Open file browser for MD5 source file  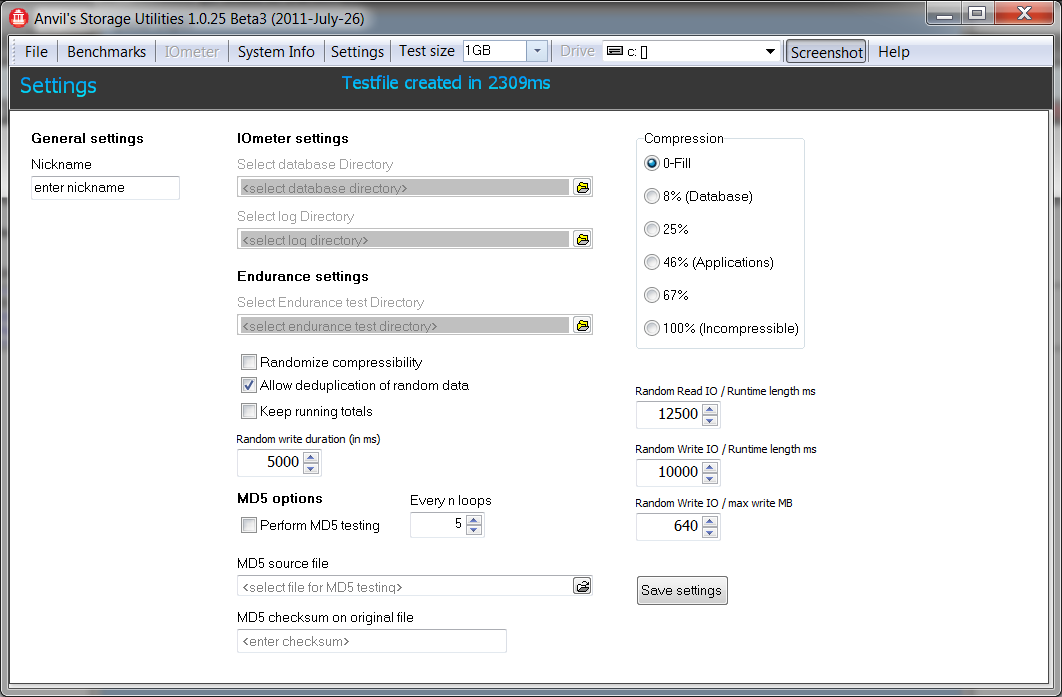pos(582,586)
